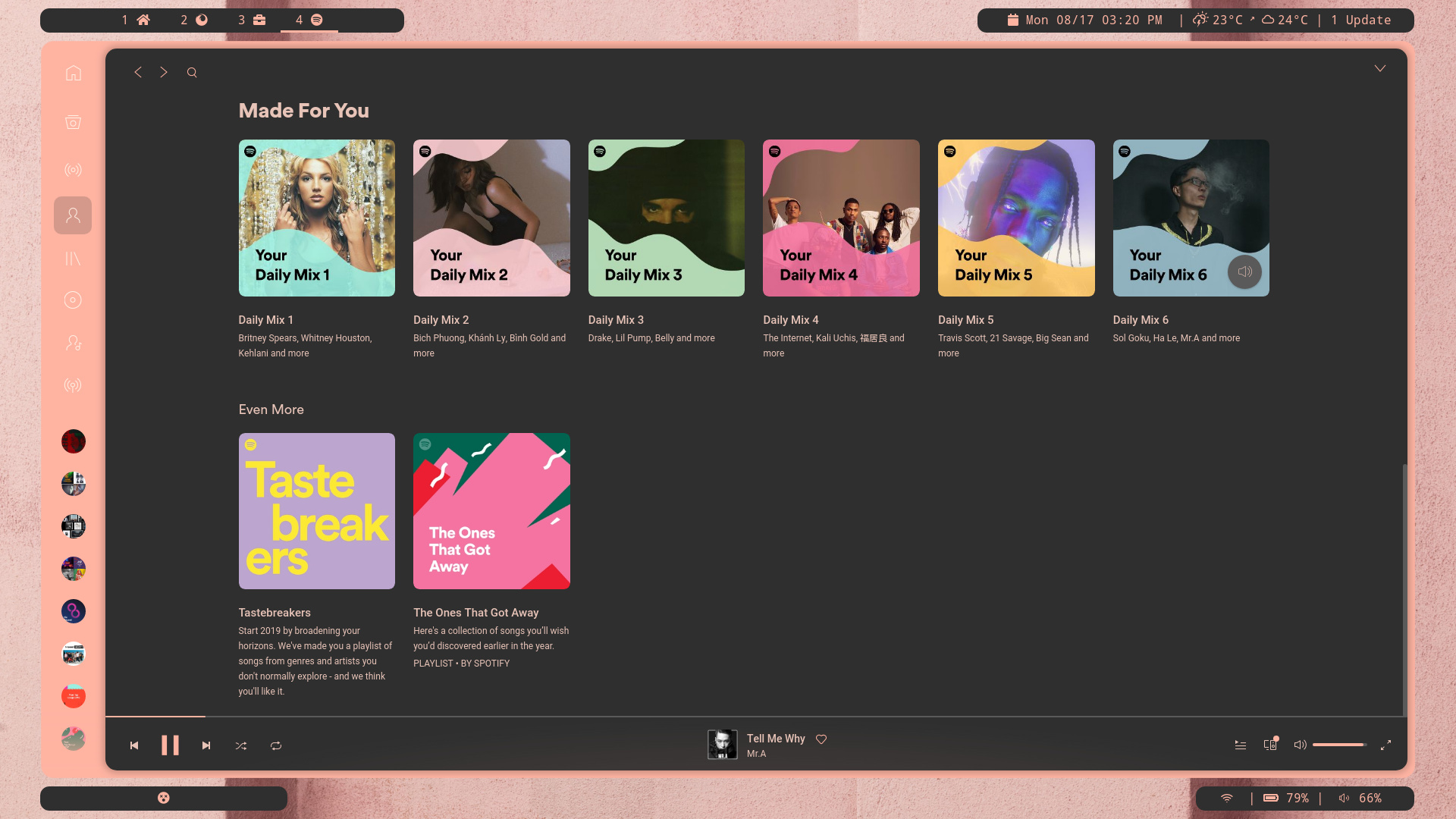
Task: Seek within the song progress bar
Action: [x=755, y=716]
